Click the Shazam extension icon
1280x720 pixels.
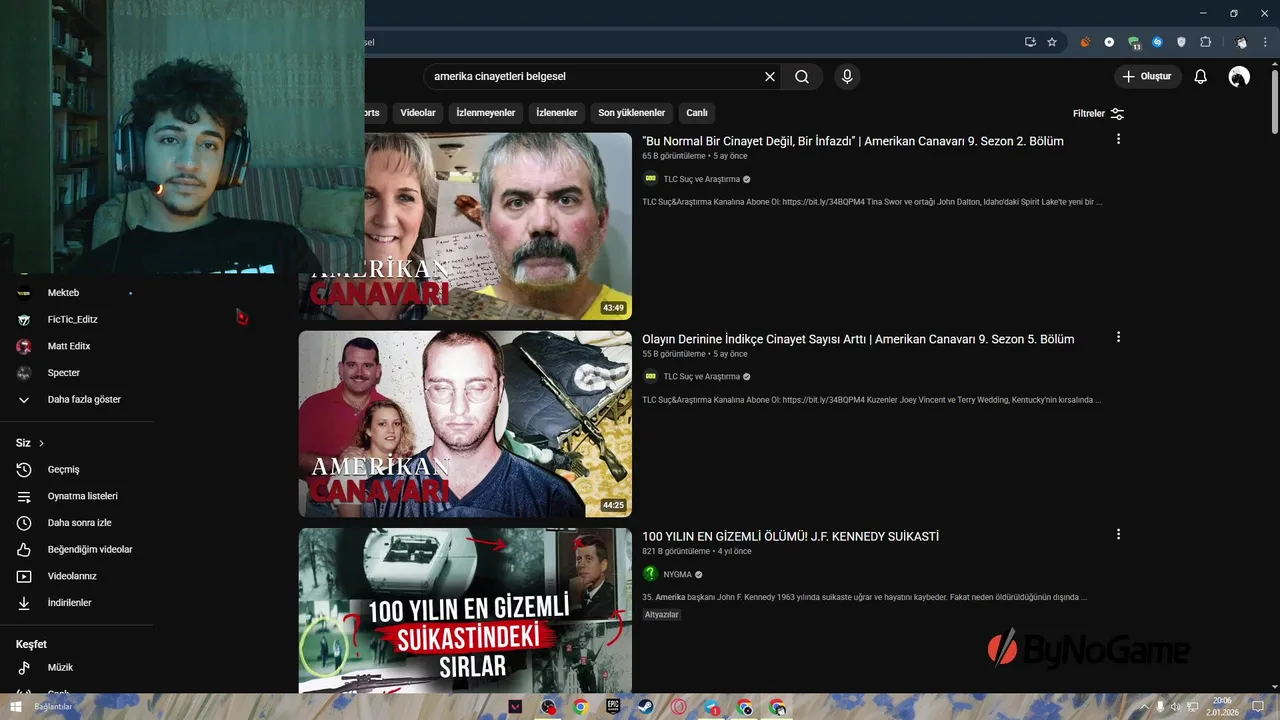pyautogui.click(x=1157, y=42)
